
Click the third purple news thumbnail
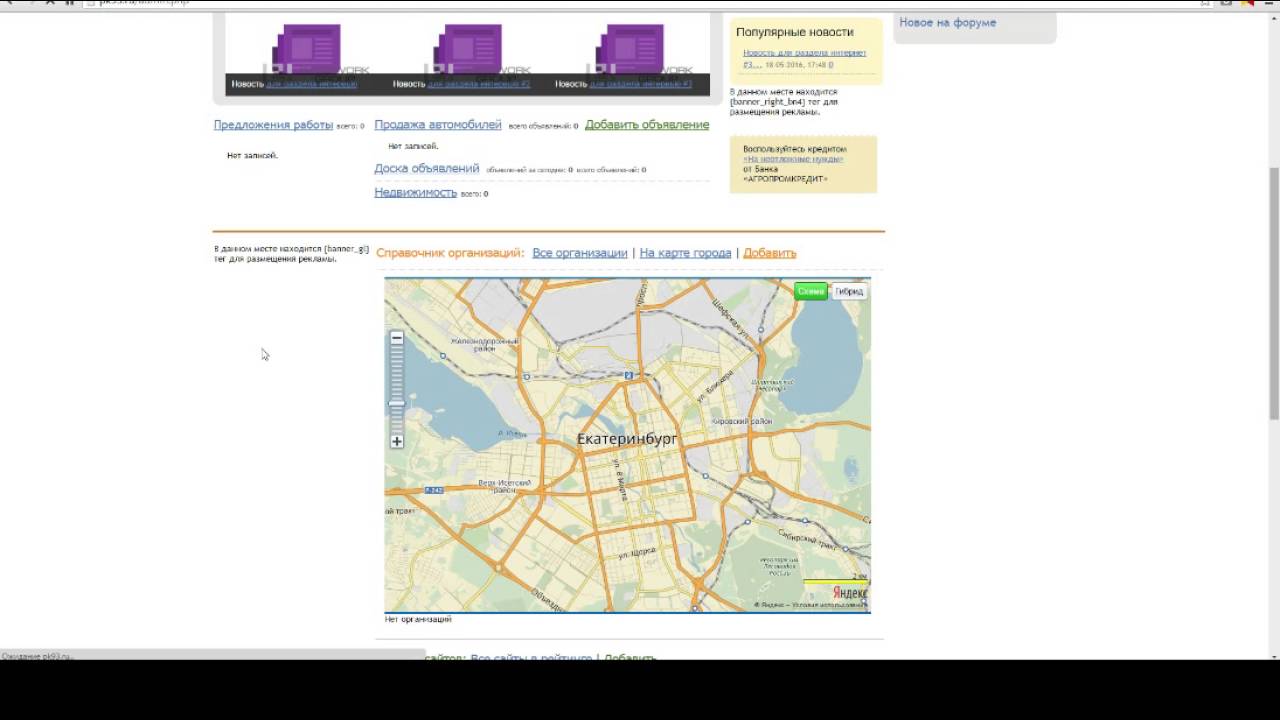(630, 49)
